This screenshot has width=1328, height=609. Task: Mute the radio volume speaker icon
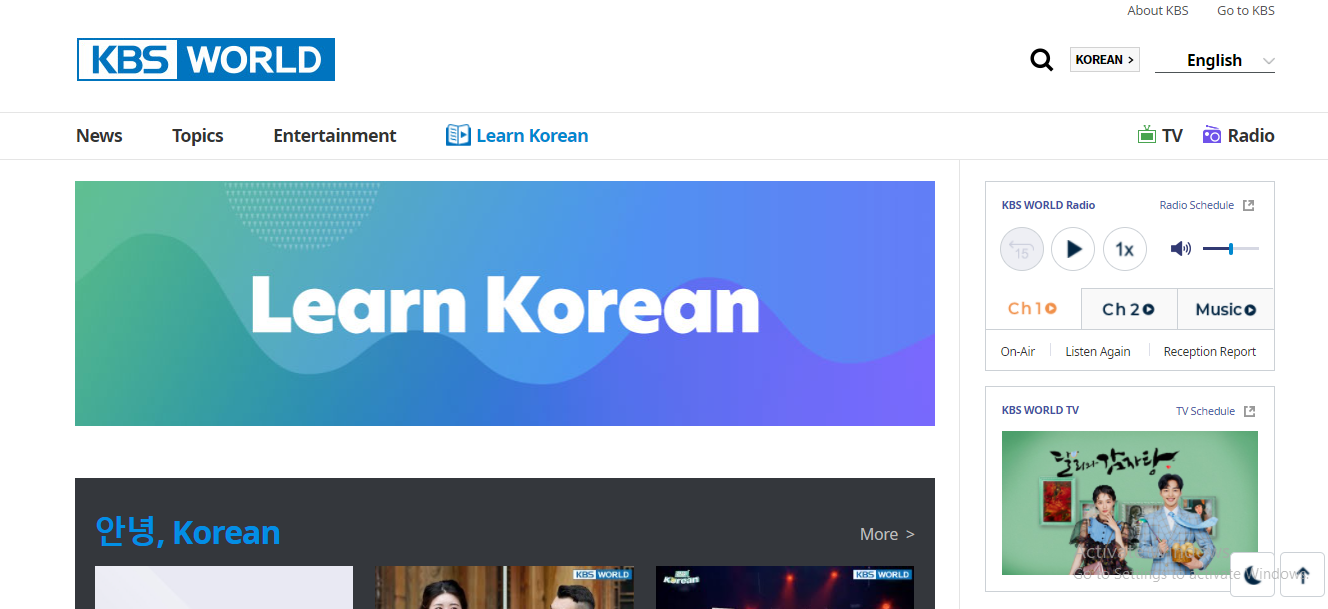[x=1181, y=249]
